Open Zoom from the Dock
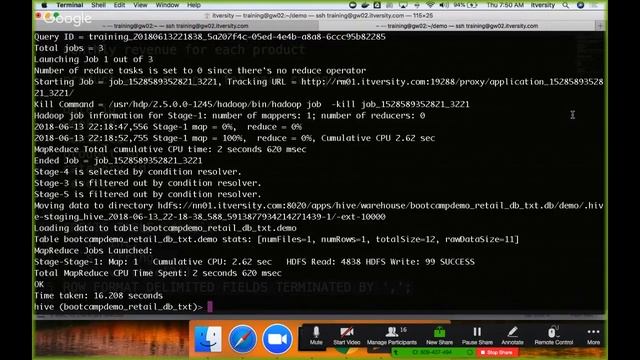 (277, 339)
